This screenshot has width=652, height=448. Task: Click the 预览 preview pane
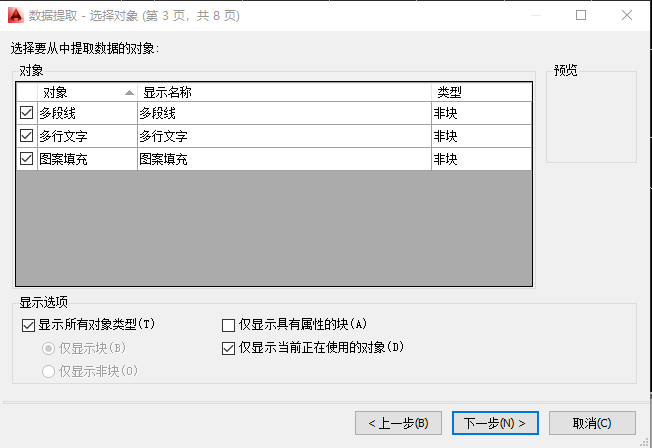coord(591,119)
